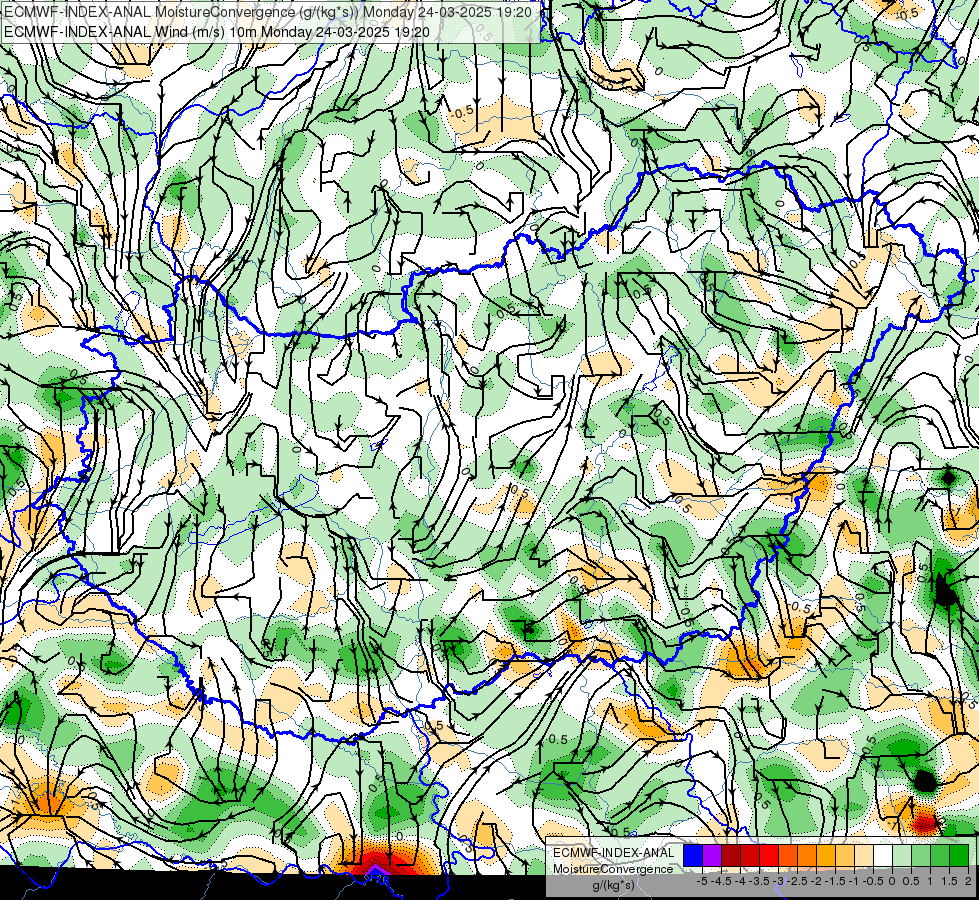The height and width of the screenshot is (900, 979).
Task: Click legend label ECMWF-INDEX-ANAL
Action: 614,853
